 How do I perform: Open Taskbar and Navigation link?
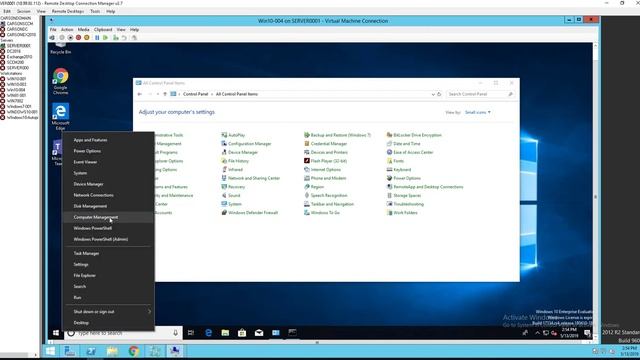pyautogui.click(x=329, y=204)
